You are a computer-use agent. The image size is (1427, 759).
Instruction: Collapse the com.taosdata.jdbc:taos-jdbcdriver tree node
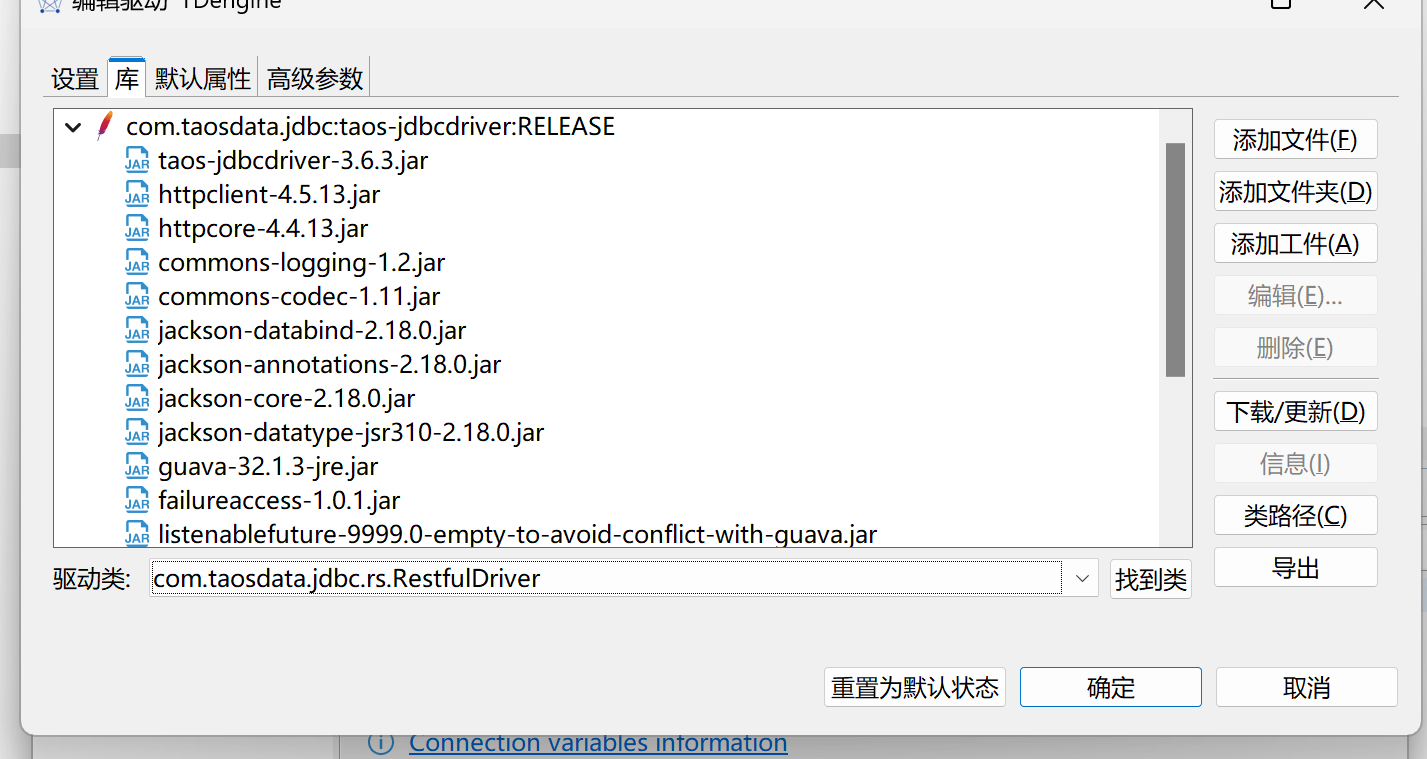73,127
